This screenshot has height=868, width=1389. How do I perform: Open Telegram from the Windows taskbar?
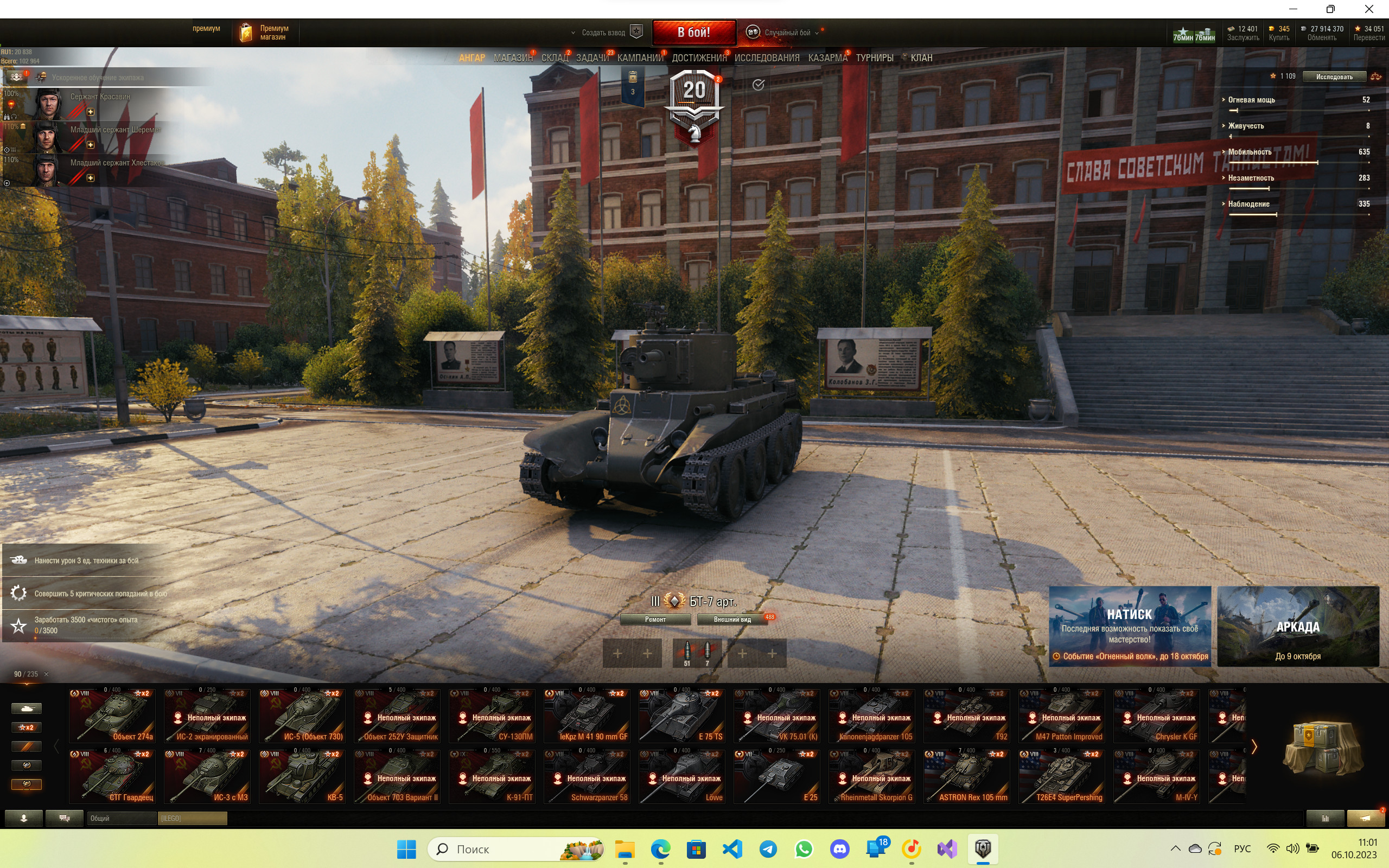[x=768, y=848]
